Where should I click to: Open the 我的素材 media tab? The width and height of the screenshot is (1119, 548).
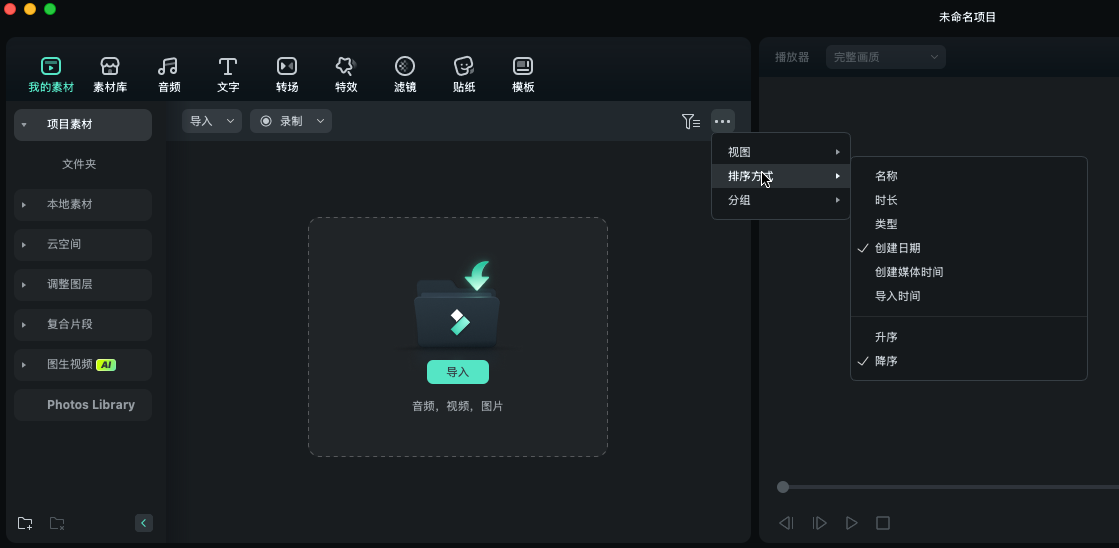51,75
